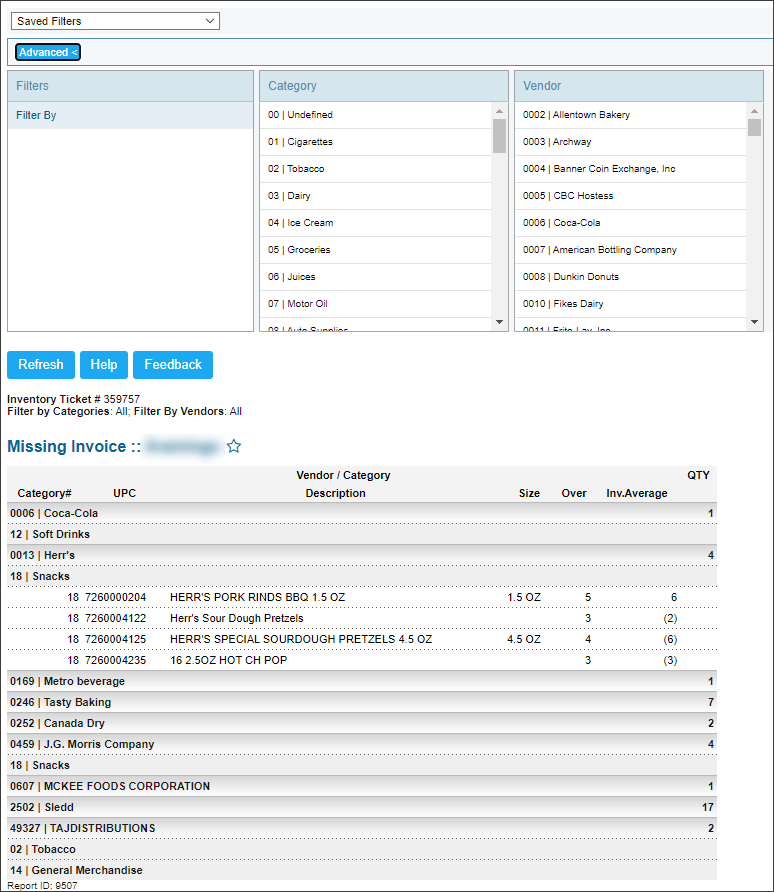The image size is (774, 892).
Task: Expand the 2502 | Sledd row
Action: pyautogui.click(x=362, y=808)
